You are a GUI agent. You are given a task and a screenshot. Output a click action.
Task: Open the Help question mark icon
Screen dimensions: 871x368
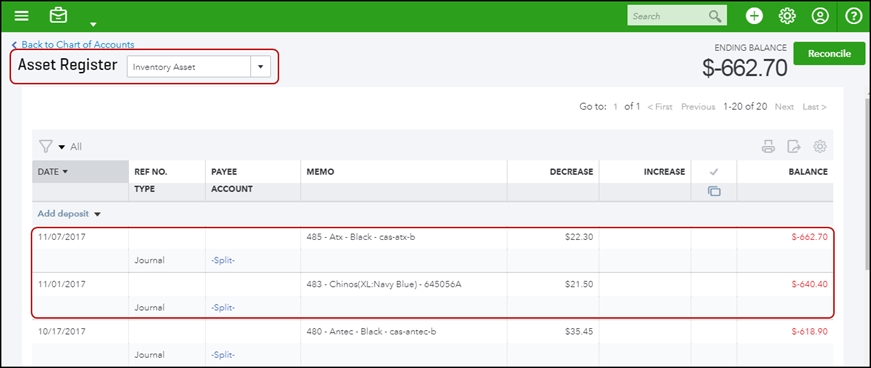click(x=853, y=16)
